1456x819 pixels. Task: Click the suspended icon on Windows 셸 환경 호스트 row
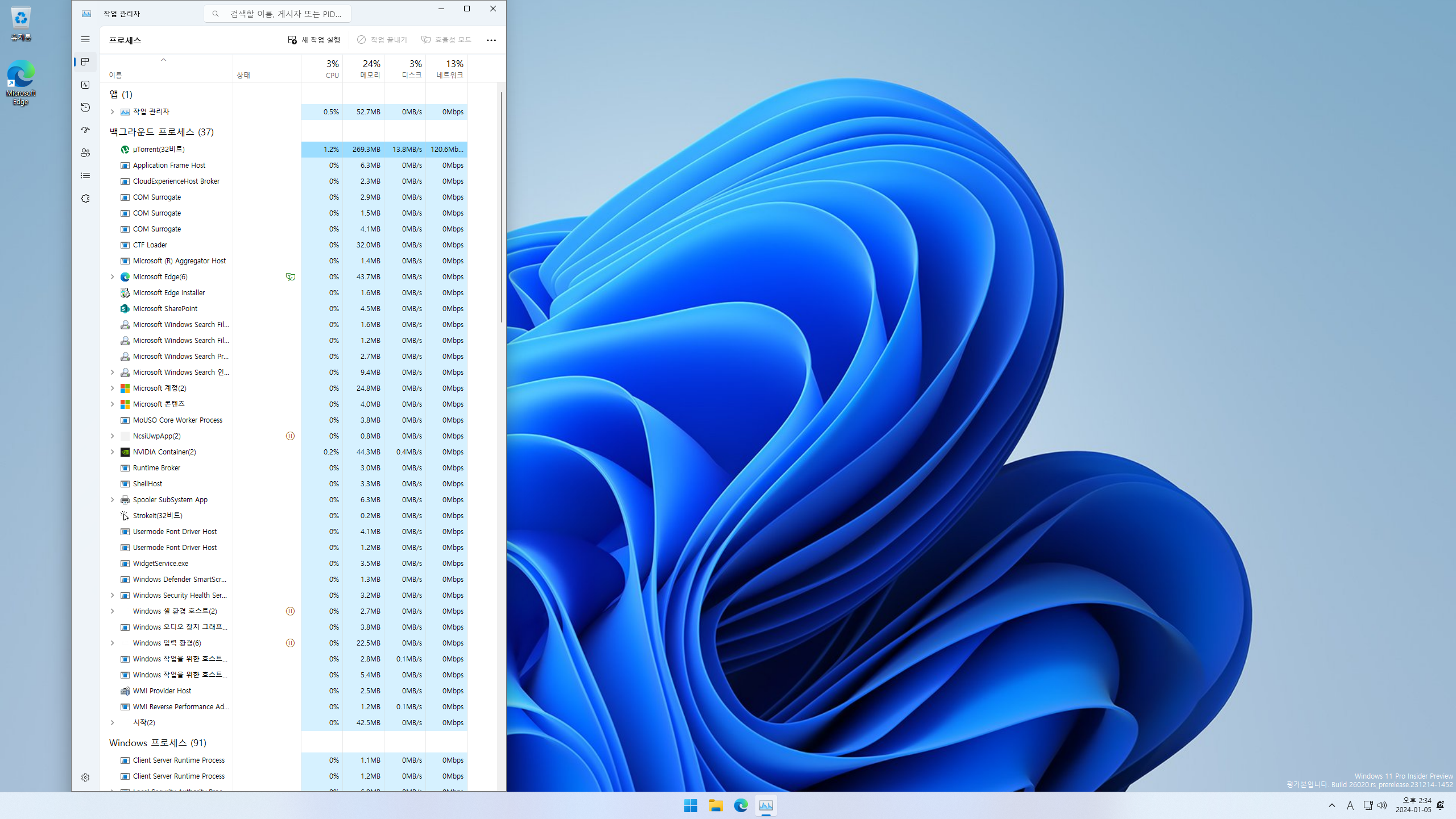(x=290, y=611)
